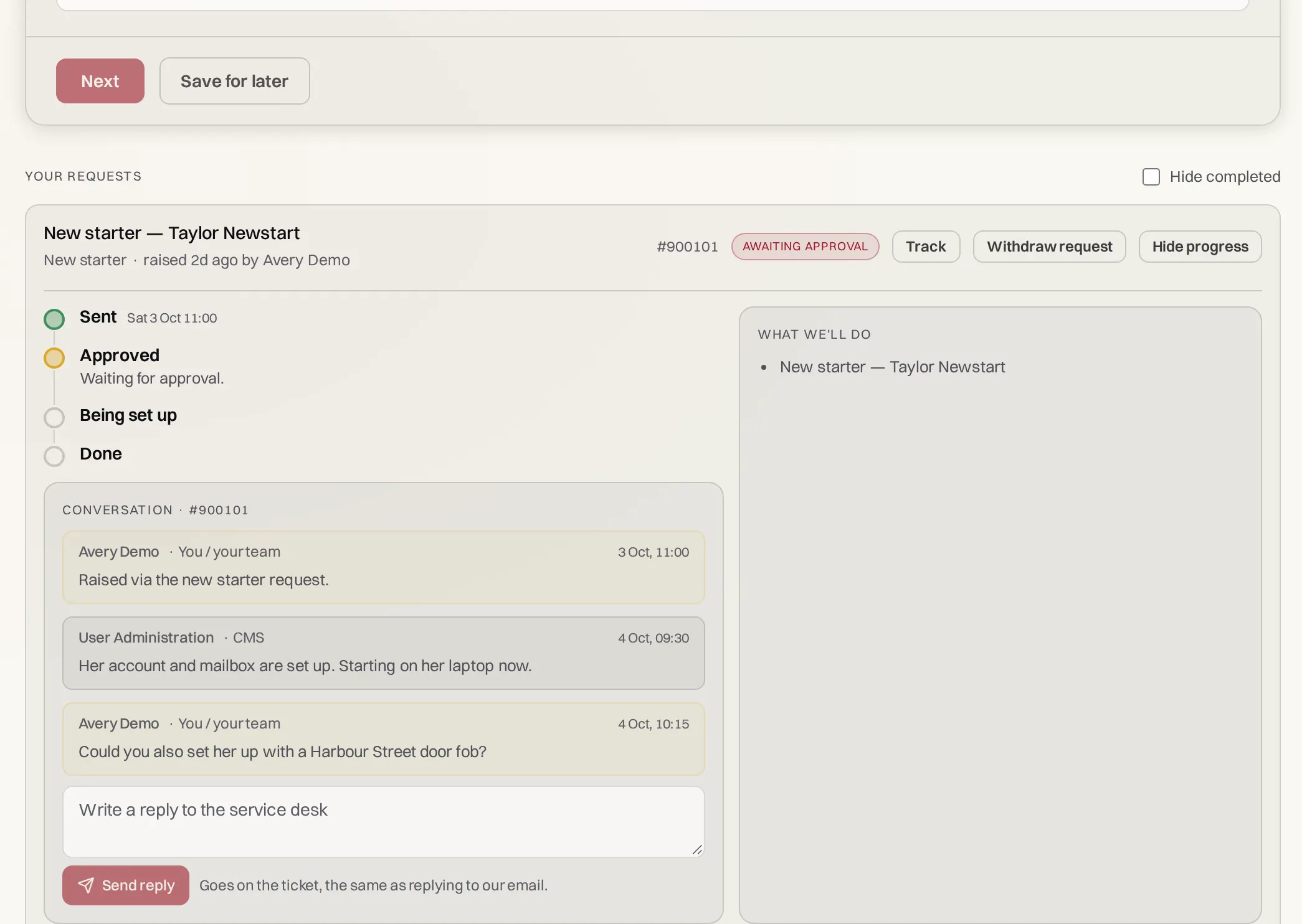Click Save for later
This screenshot has width=1302, height=924.
point(234,81)
